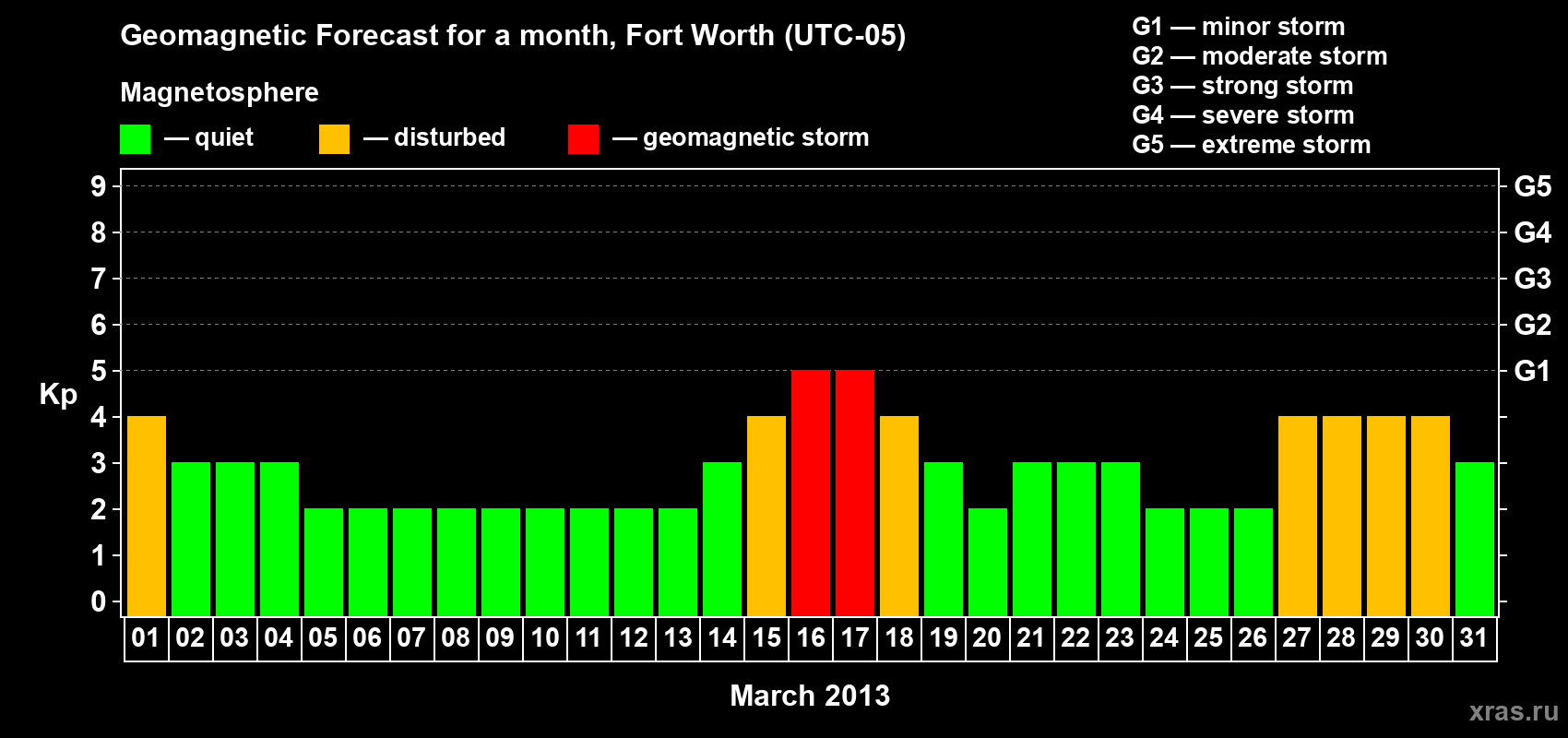The height and width of the screenshot is (738, 1568).
Task: Click the Kp axis value 9
Action: point(99,186)
